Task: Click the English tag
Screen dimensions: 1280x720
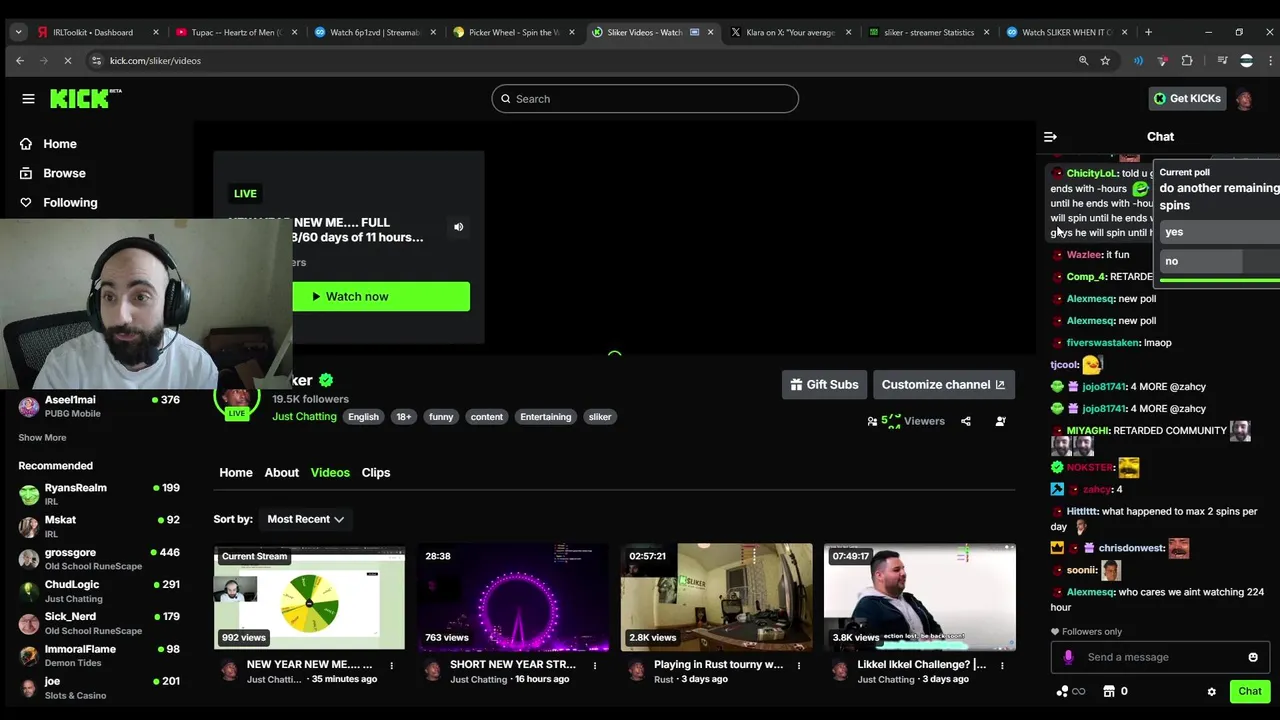Action: pyautogui.click(x=363, y=417)
